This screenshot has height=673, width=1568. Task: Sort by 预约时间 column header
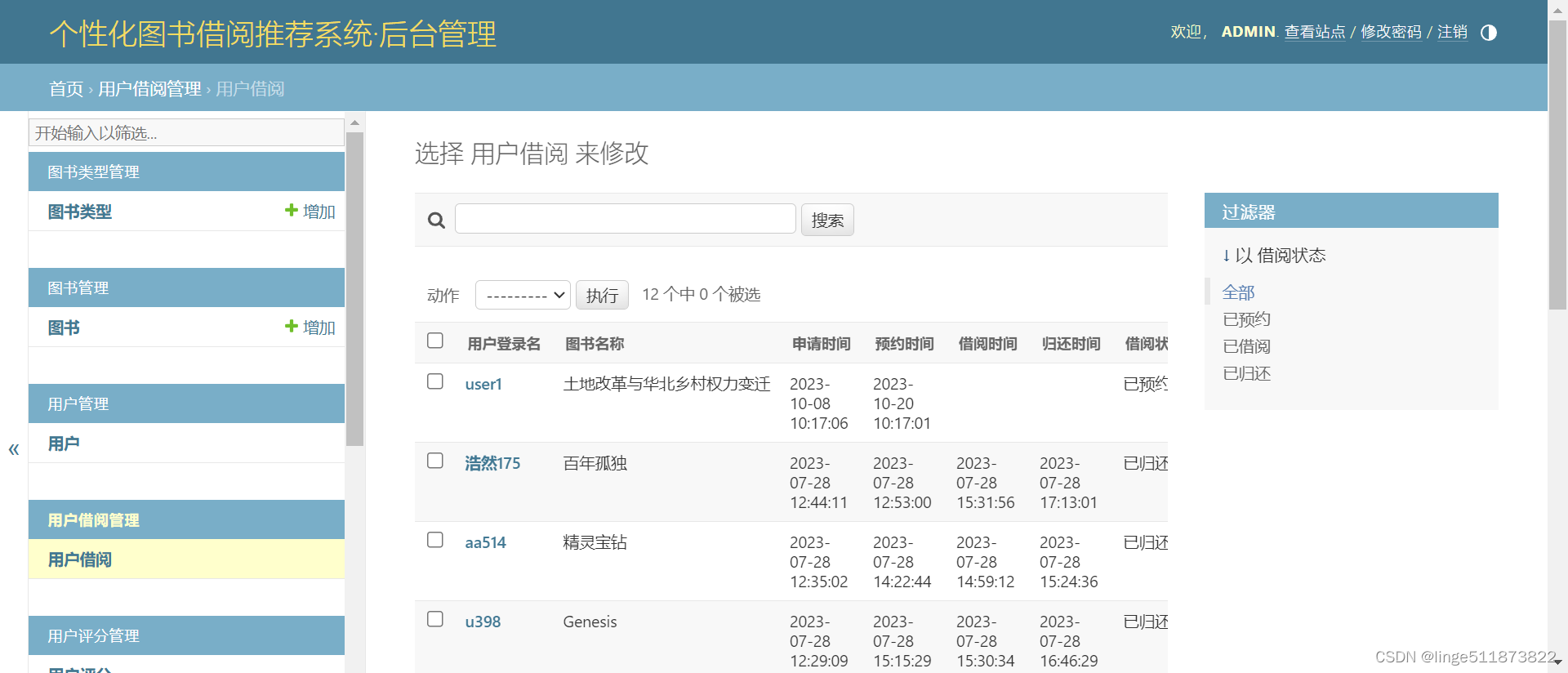click(x=905, y=344)
